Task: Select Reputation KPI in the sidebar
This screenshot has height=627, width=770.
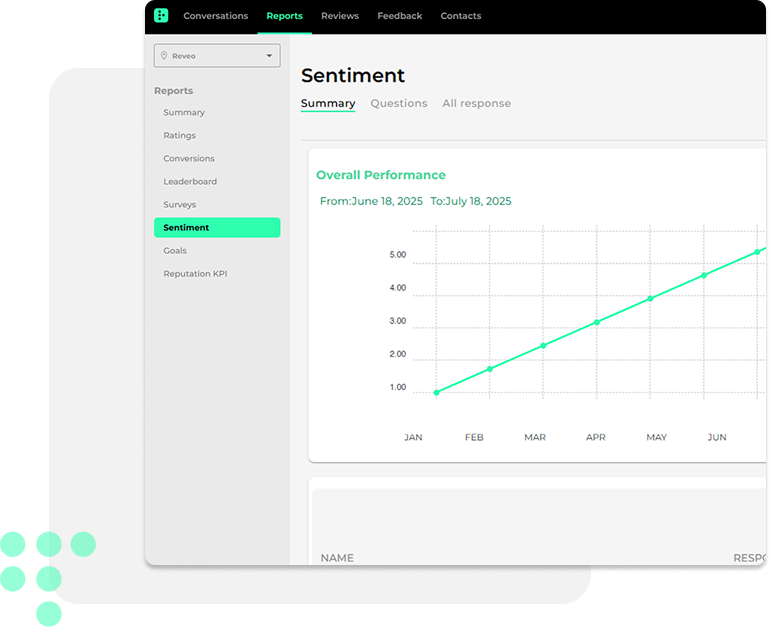Action: [195, 274]
